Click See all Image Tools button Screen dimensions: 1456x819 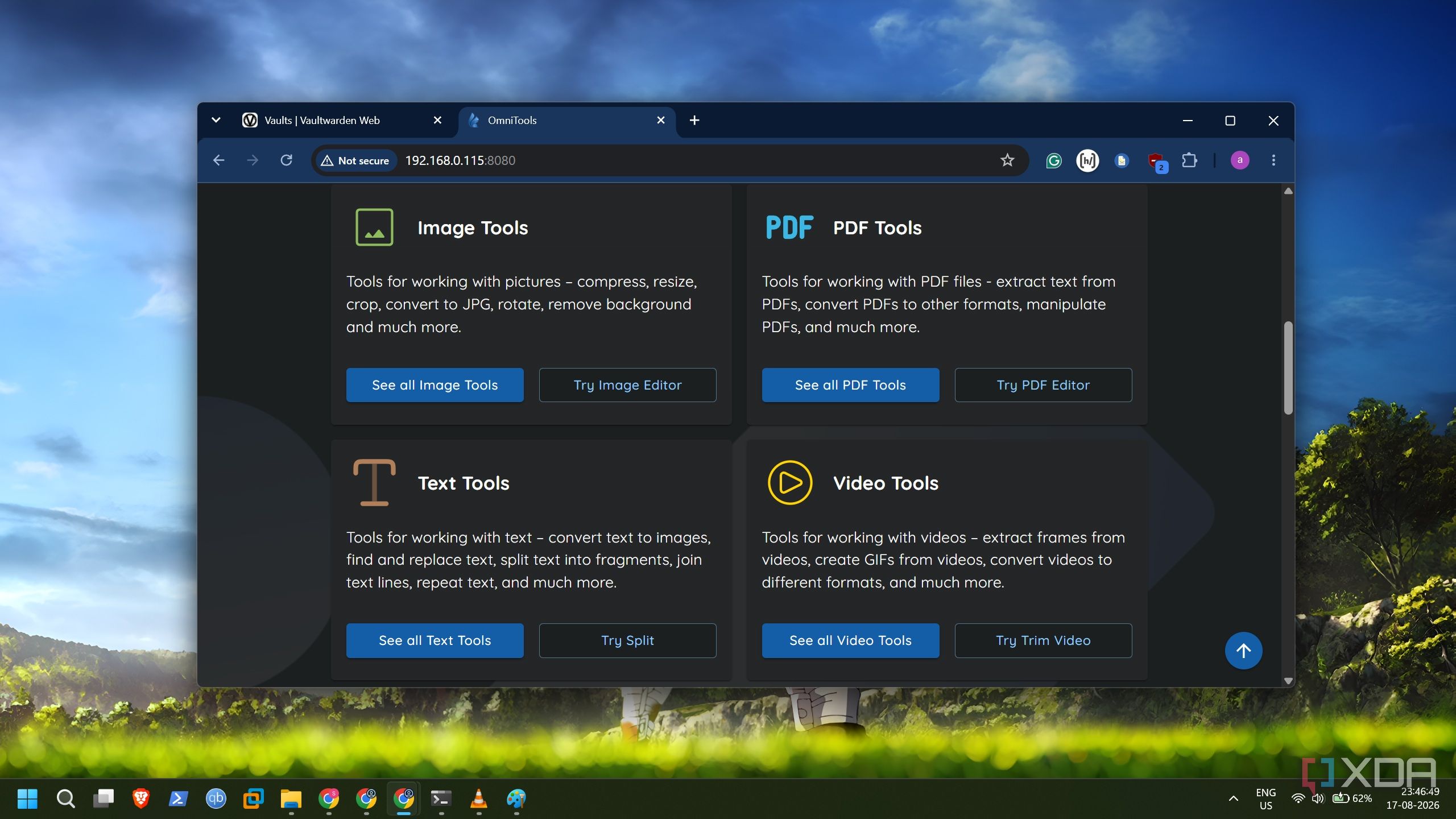click(x=435, y=385)
